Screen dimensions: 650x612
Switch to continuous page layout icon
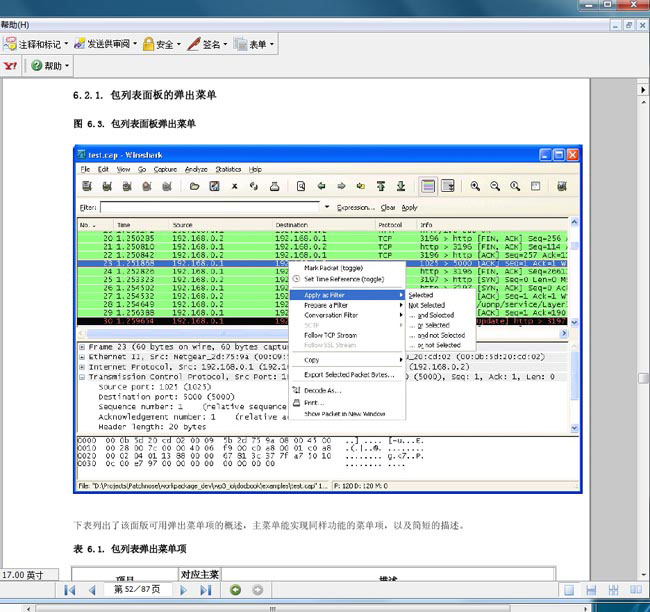point(591,590)
